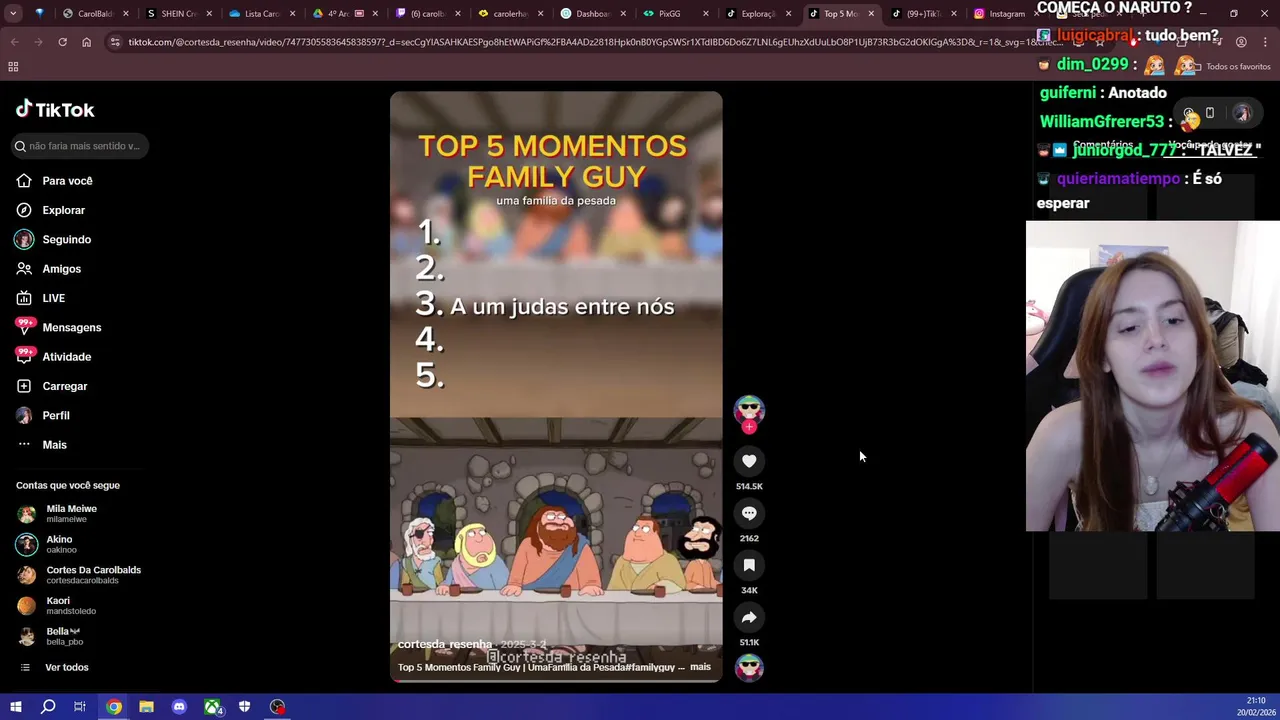Open the apps grid in bookmarks bar
Image resolution: width=1280 pixels, height=720 pixels.
(13, 66)
